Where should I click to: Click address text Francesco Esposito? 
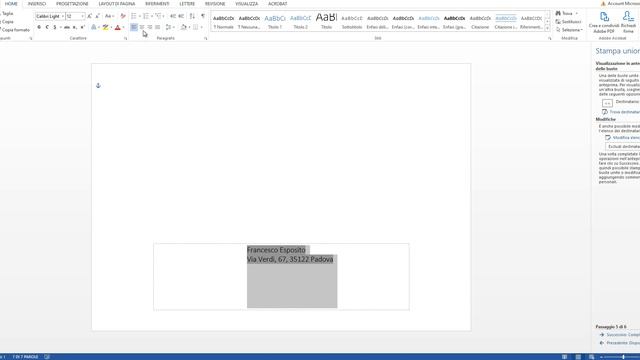(276, 250)
